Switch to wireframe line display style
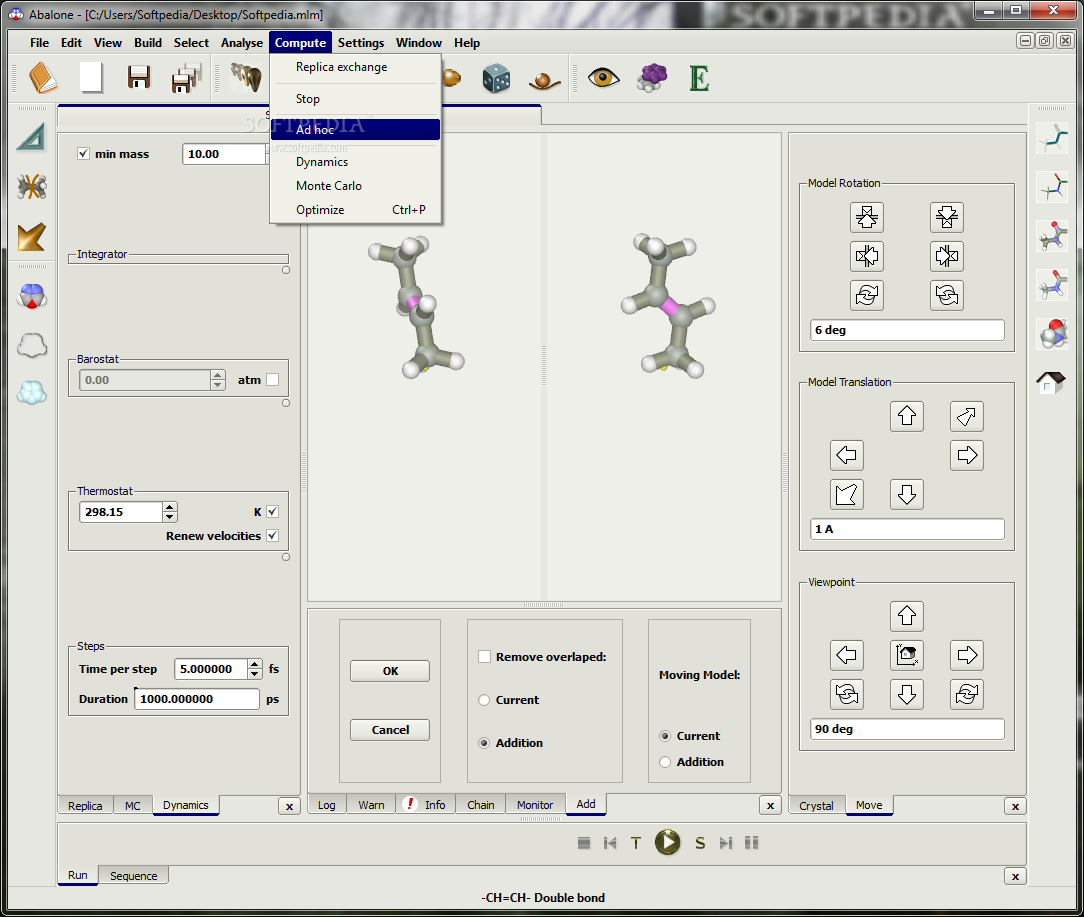Screen dimensions: 1084x917 1052,137
